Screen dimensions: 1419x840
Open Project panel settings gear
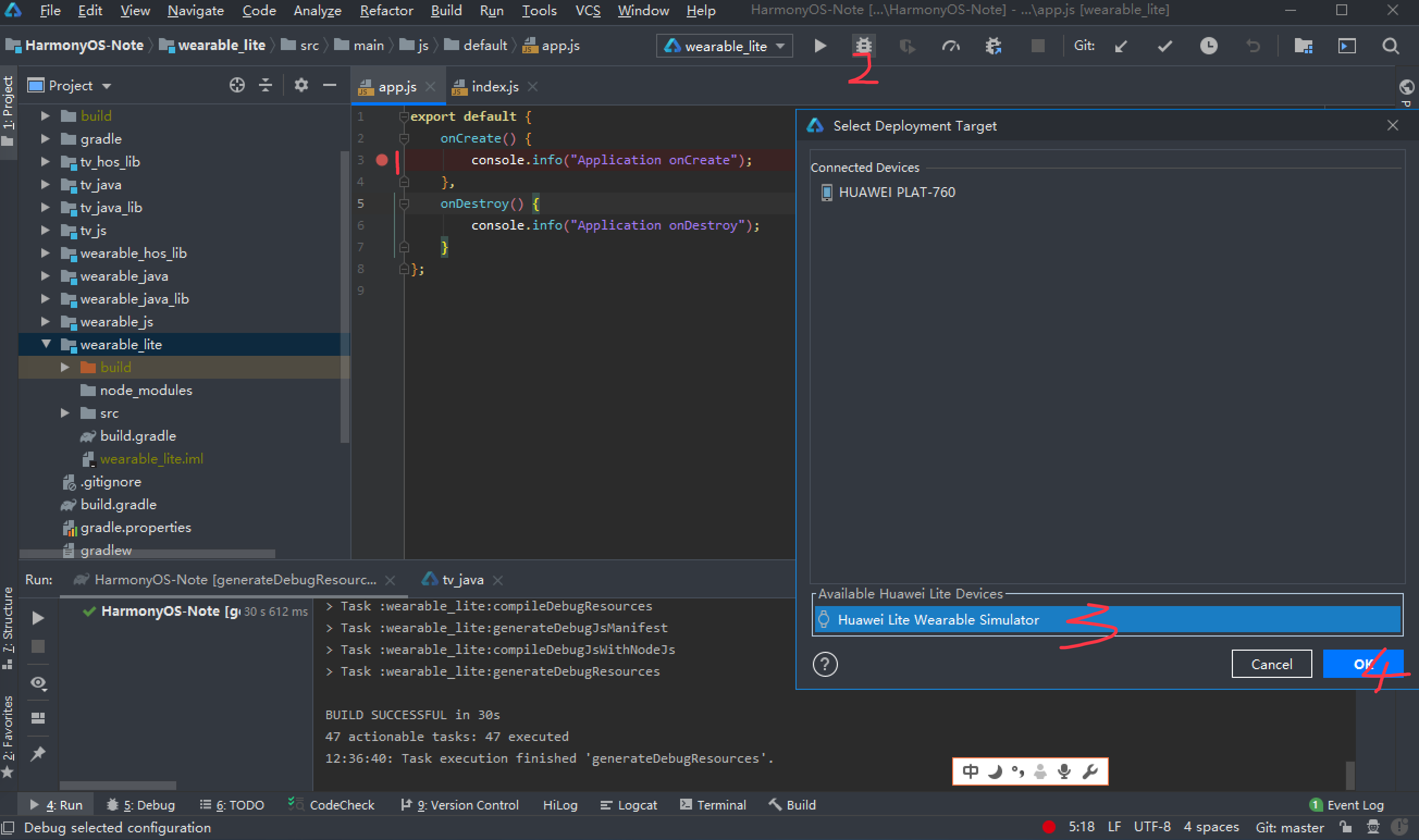click(x=300, y=85)
